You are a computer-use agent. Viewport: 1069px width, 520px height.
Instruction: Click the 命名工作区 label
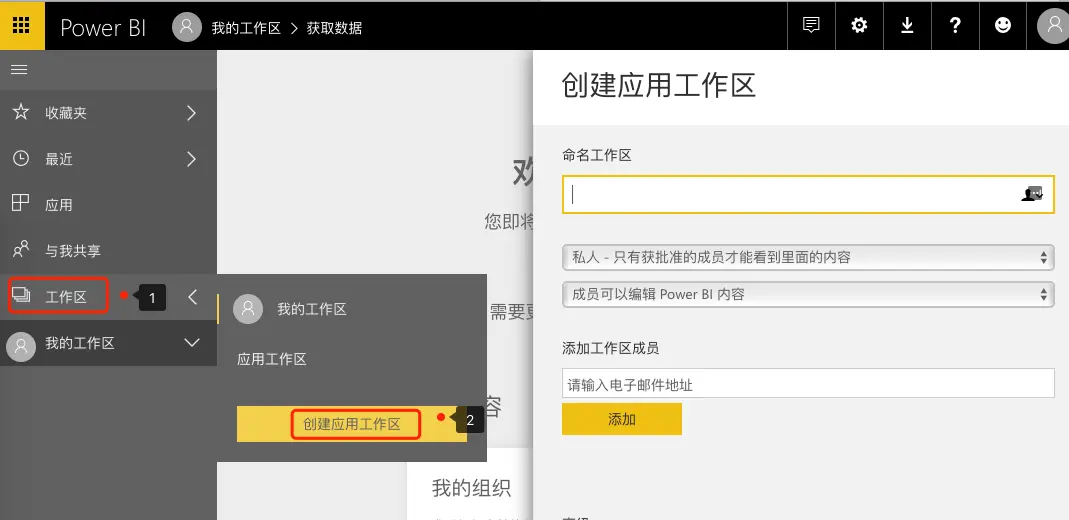[597, 155]
